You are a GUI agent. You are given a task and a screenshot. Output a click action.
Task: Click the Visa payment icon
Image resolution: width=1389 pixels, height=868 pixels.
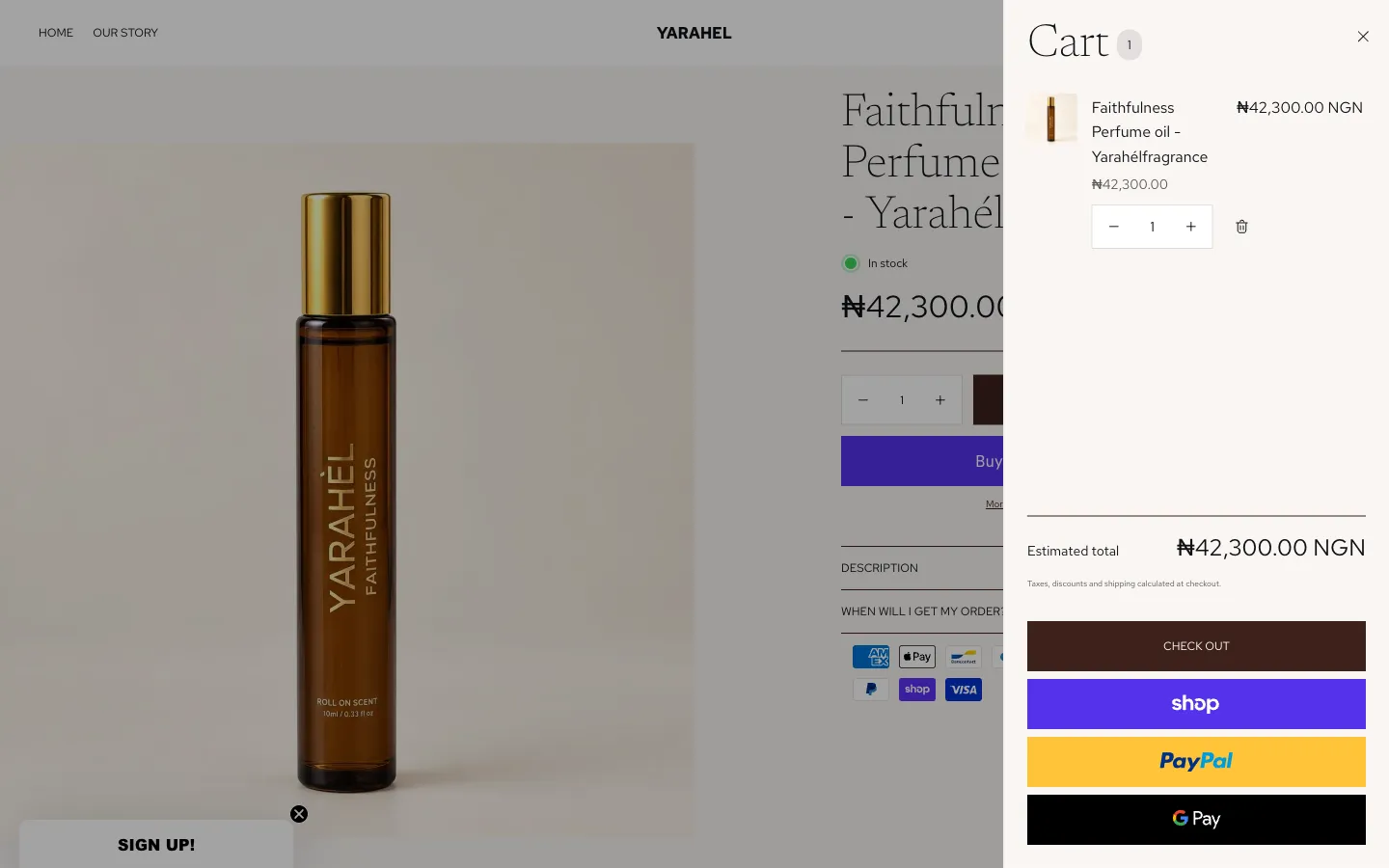964,690
